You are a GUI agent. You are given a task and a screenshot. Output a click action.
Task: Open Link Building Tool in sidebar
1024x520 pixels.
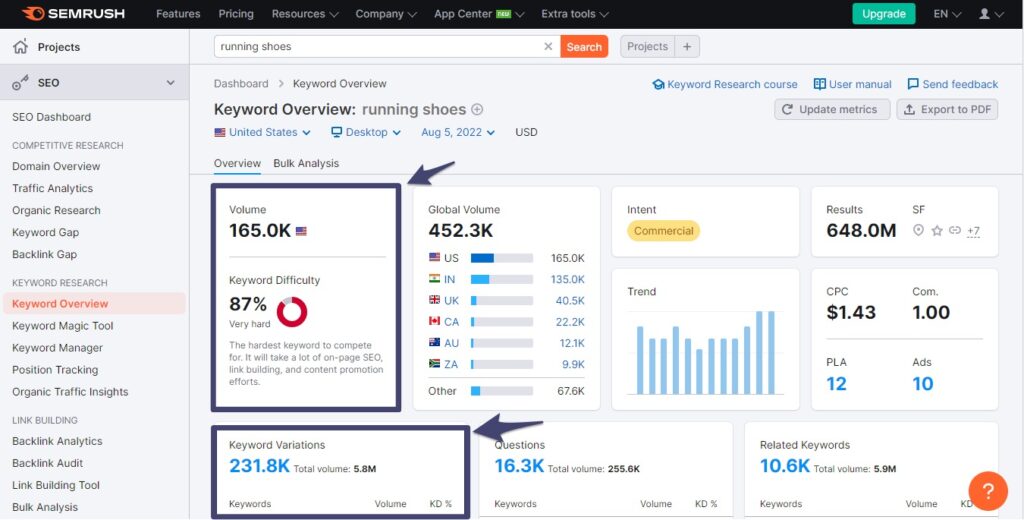(x=56, y=485)
